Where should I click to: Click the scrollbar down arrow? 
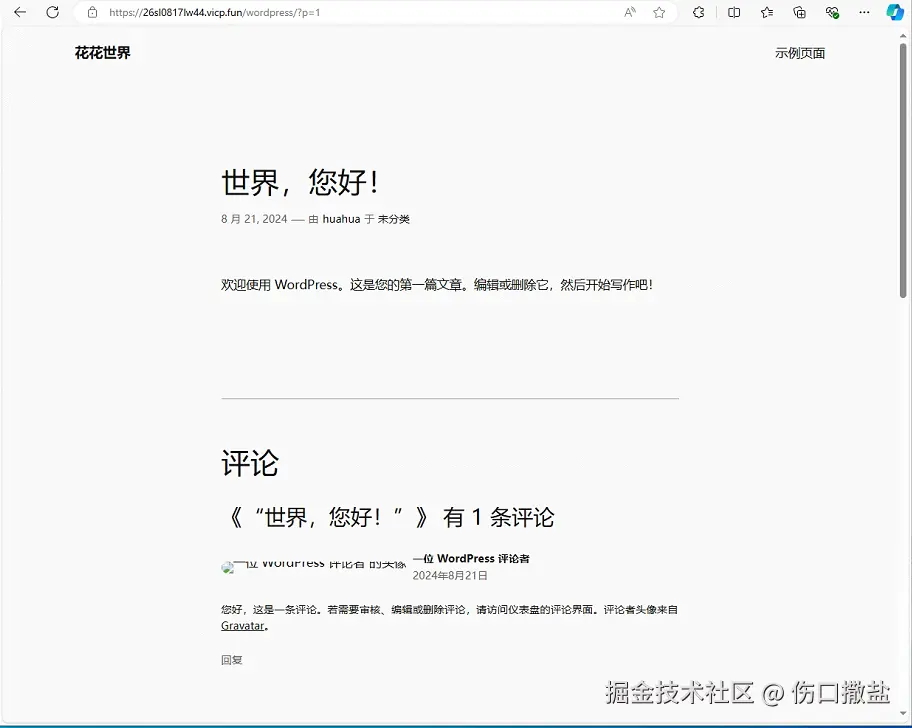pos(903,712)
